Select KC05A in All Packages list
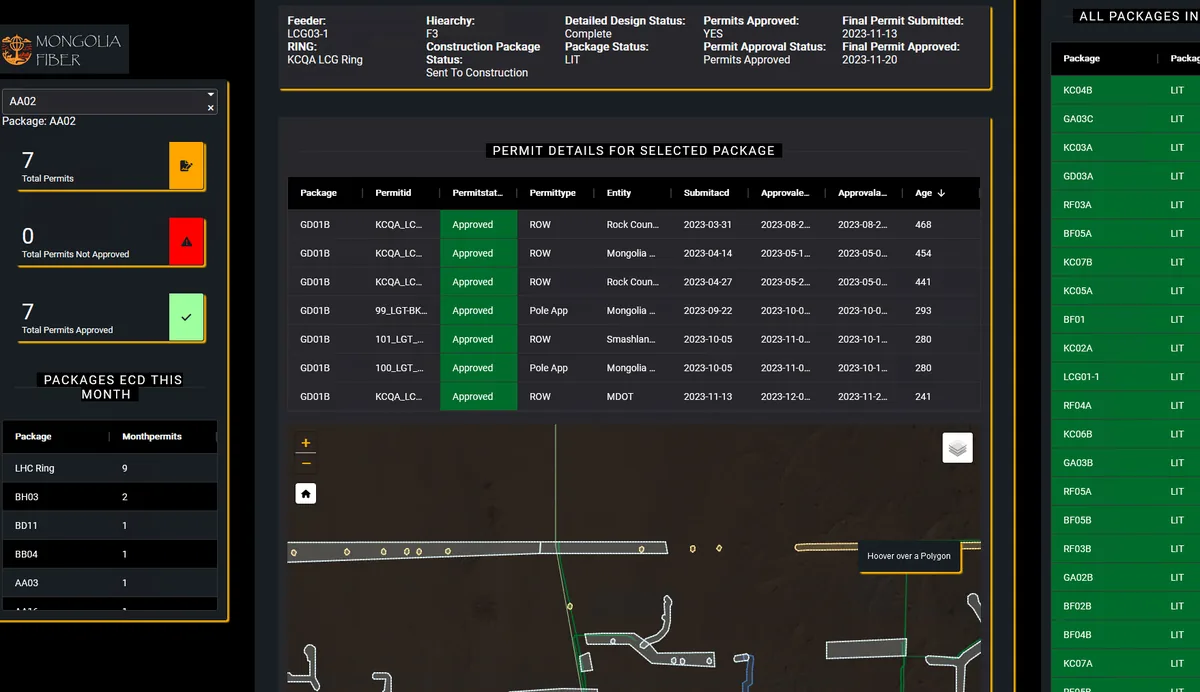 tap(1125, 291)
